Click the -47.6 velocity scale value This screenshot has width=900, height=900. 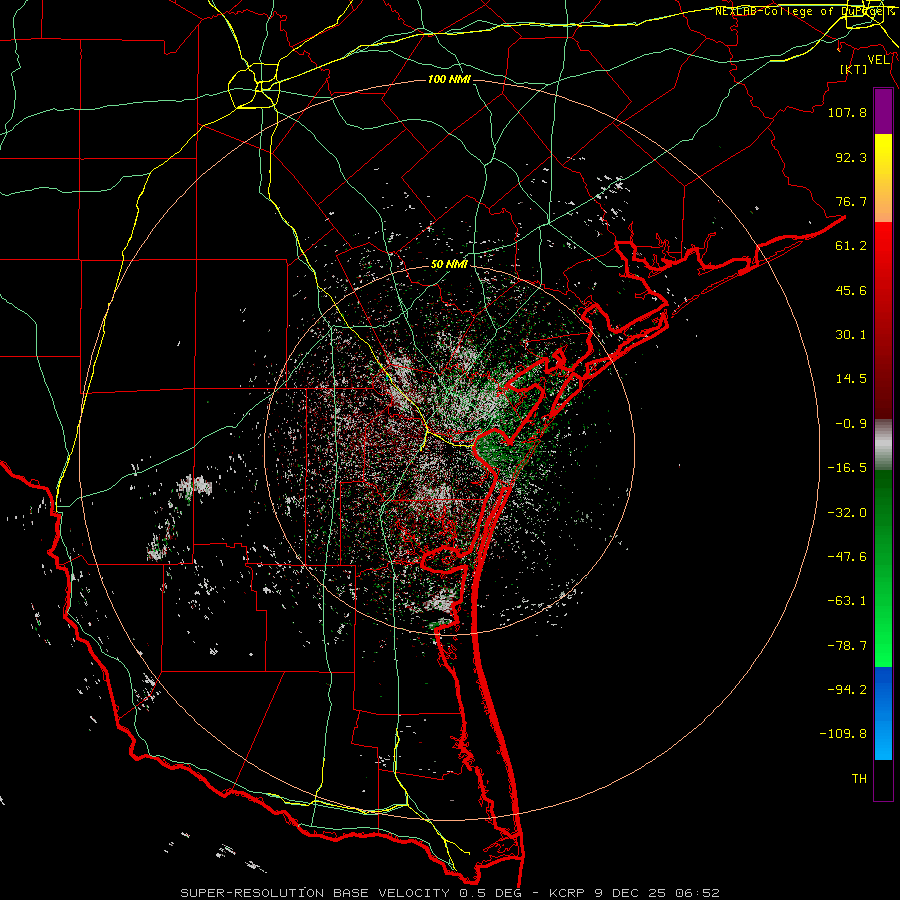847,557
